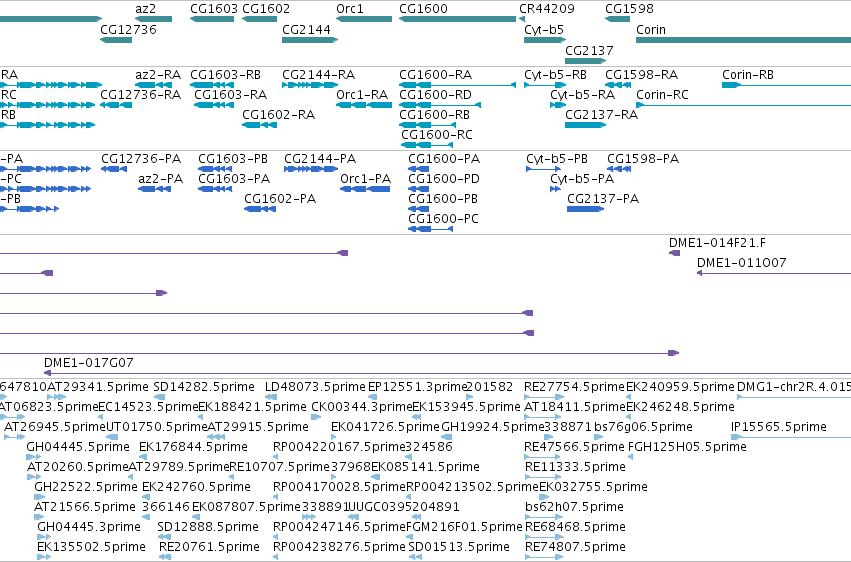The image size is (851, 562).
Task: Click the CG2137-PA protein label
Action: pyautogui.click(x=603, y=199)
